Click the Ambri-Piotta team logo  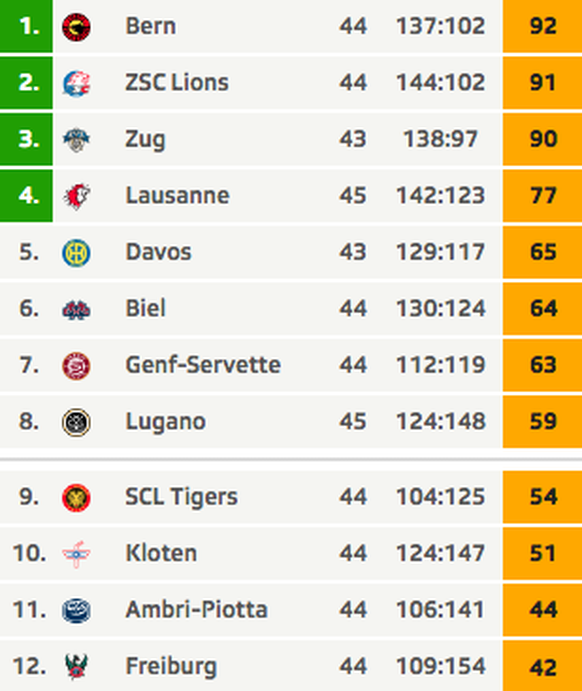tap(76, 610)
